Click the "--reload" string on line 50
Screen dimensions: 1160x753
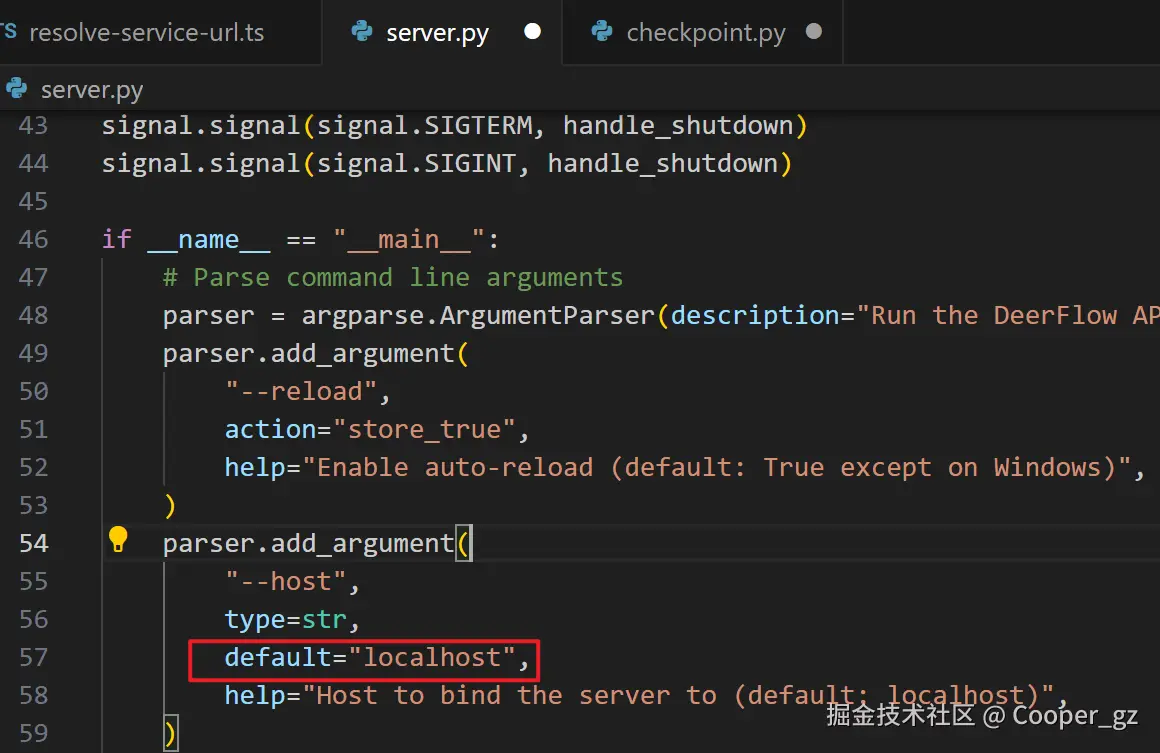301,391
